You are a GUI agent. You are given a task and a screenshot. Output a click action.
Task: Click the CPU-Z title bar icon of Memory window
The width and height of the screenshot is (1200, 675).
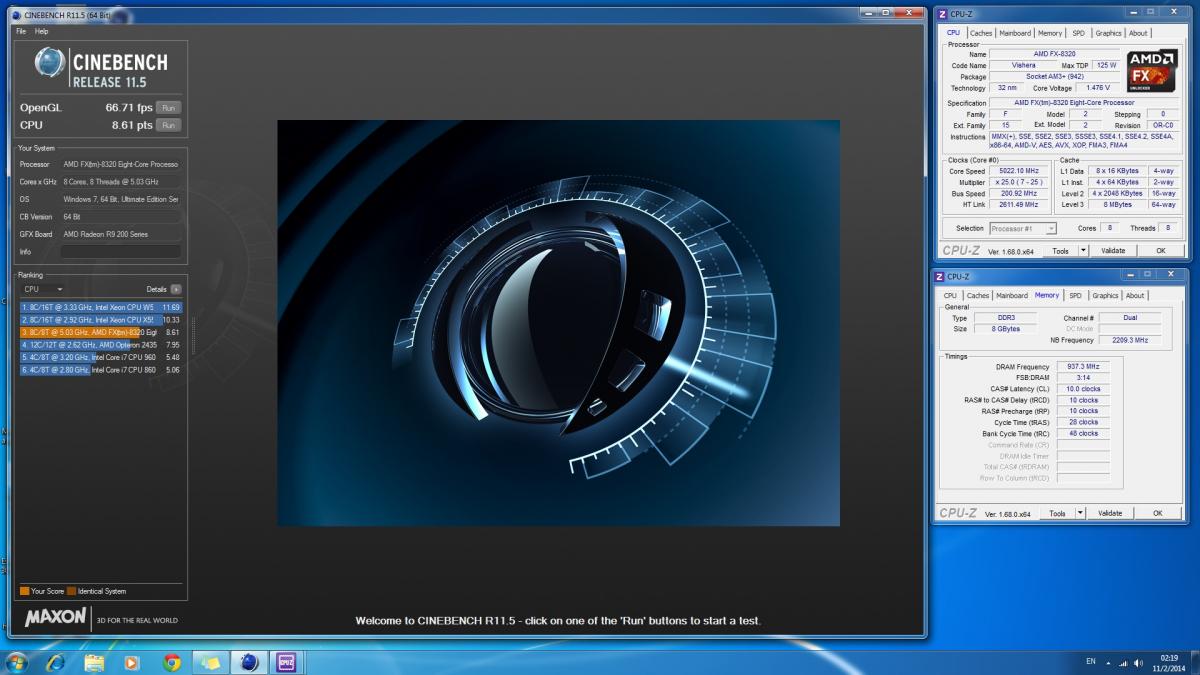940,276
